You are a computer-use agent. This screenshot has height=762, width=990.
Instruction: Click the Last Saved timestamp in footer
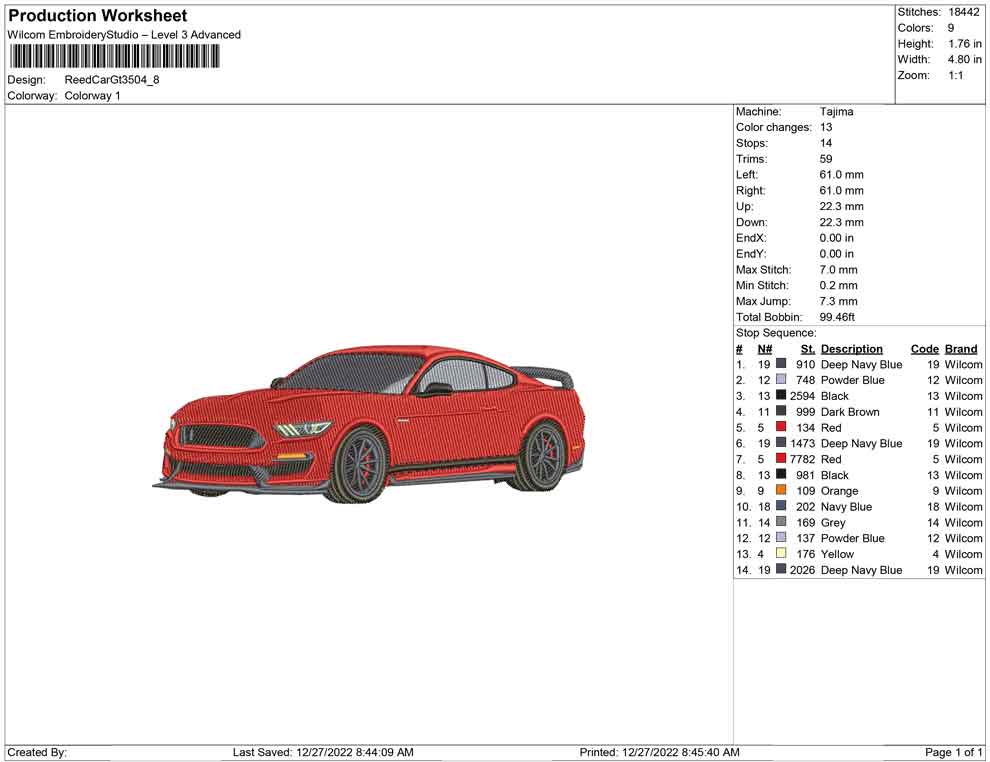[x=323, y=752]
